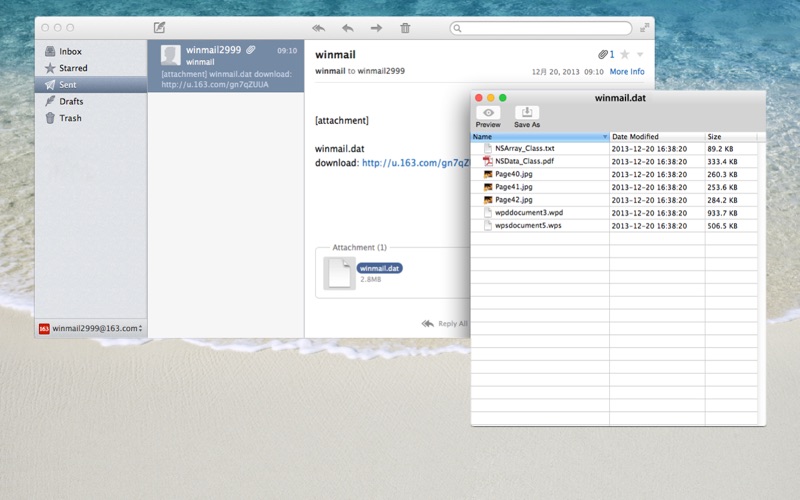The width and height of the screenshot is (800, 500).
Task: Click Reply All below the message
Action: (444, 323)
